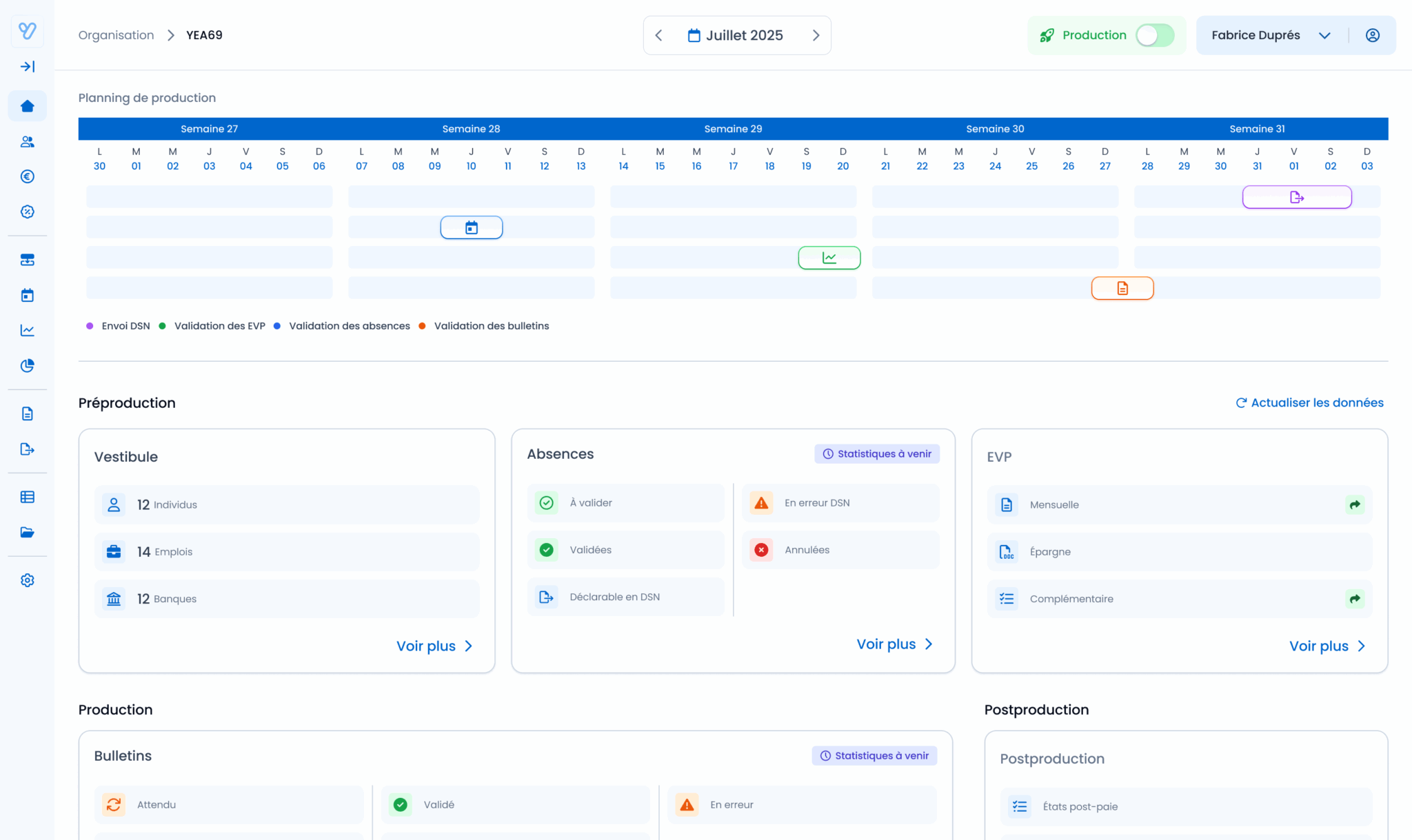Viewport: 1412px width, 840px height.
Task: Open the pie chart sidebar icon
Action: (28, 366)
